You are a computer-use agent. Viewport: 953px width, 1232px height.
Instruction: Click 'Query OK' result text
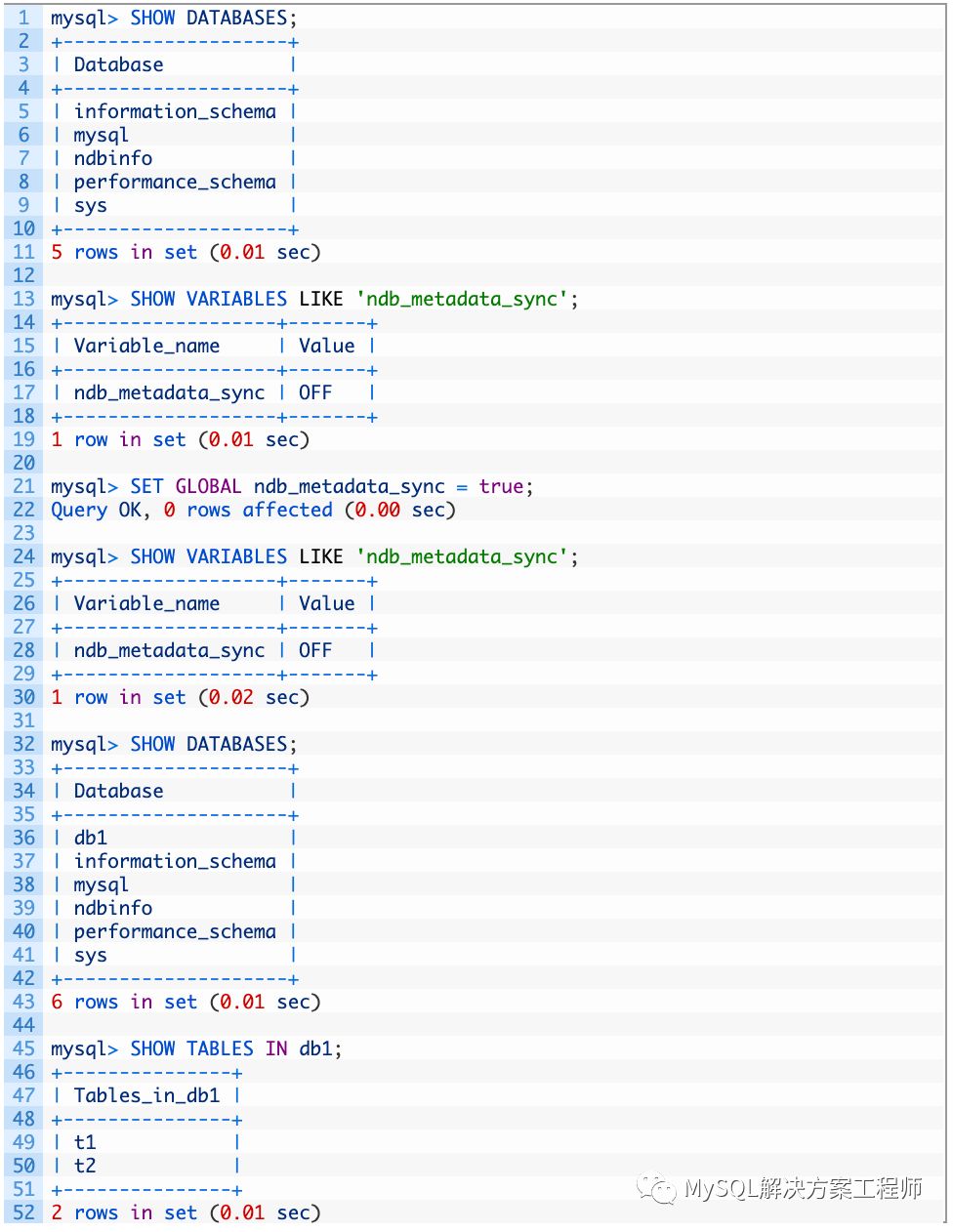(x=96, y=510)
